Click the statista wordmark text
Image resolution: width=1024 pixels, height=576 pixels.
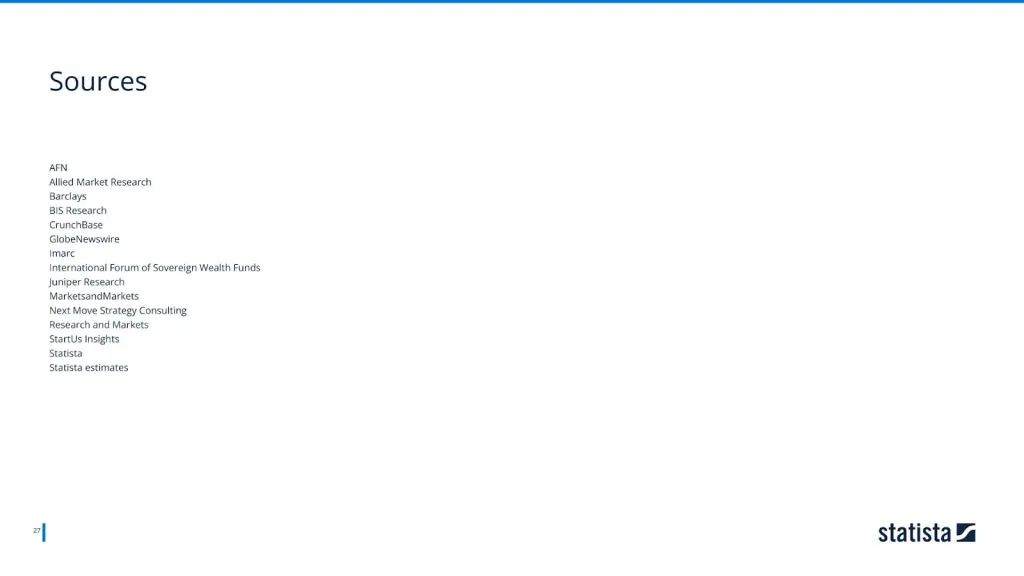[x=914, y=532]
